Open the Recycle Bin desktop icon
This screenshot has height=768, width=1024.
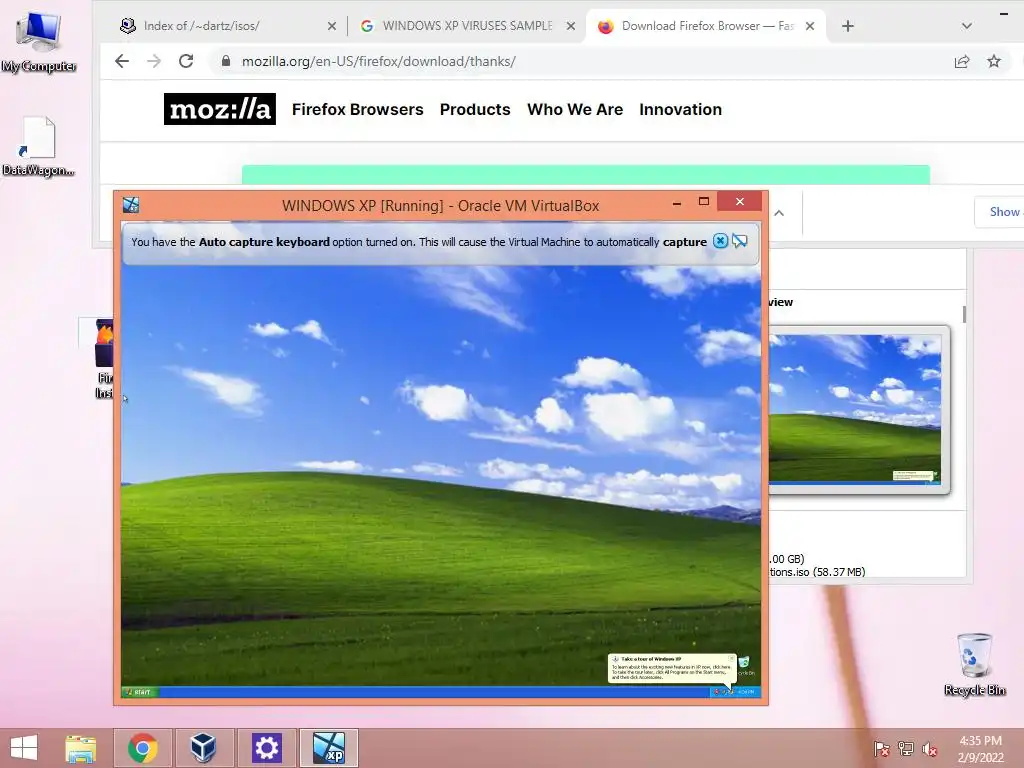pyautogui.click(x=974, y=664)
